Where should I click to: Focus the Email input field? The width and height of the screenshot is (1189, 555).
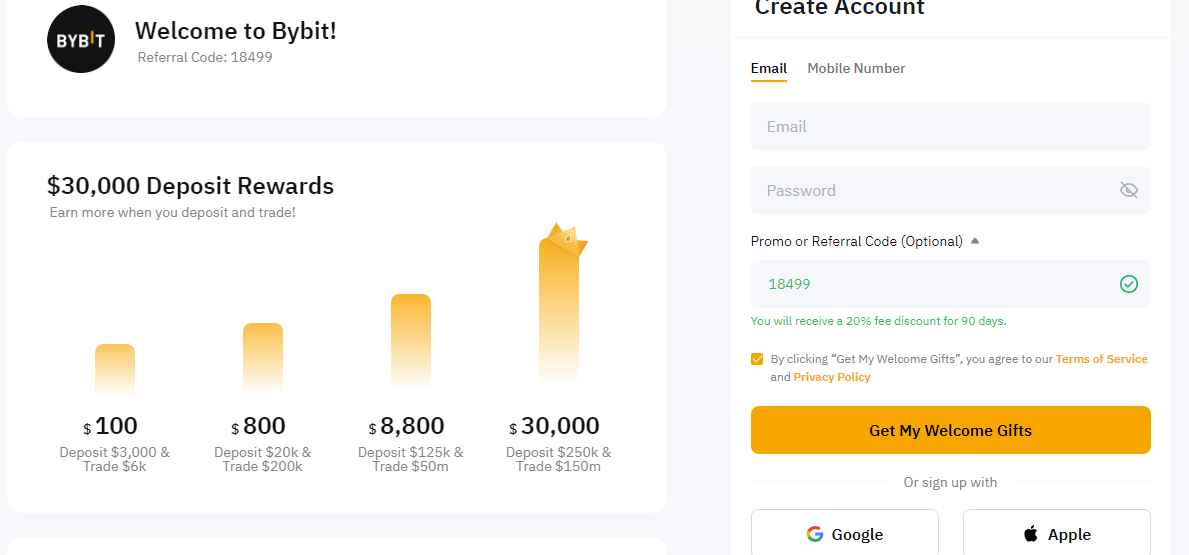(x=951, y=126)
